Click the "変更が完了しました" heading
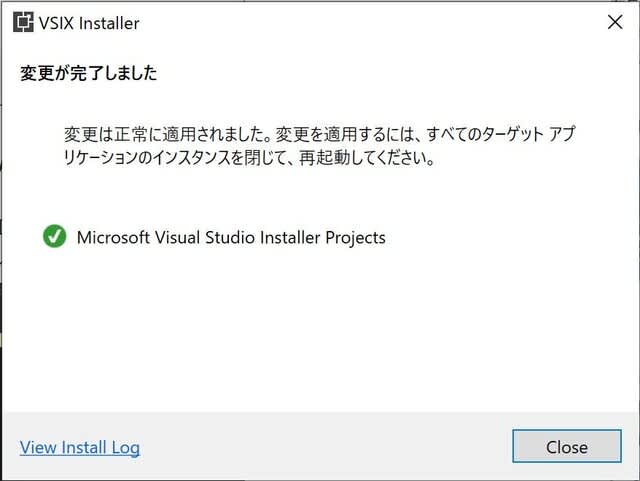 [x=89, y=74]
